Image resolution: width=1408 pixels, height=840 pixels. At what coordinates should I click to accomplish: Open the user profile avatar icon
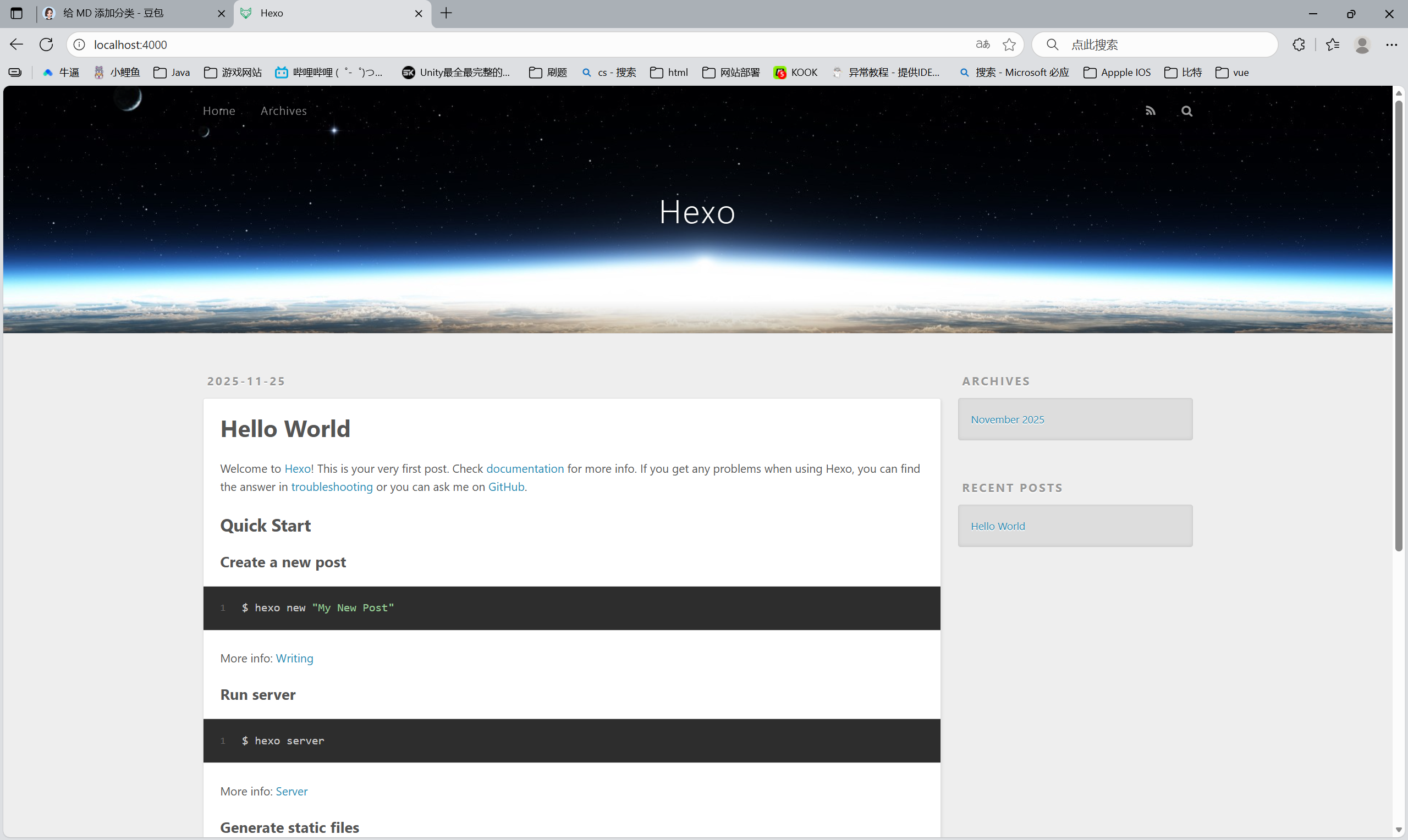pos(1362,44)
